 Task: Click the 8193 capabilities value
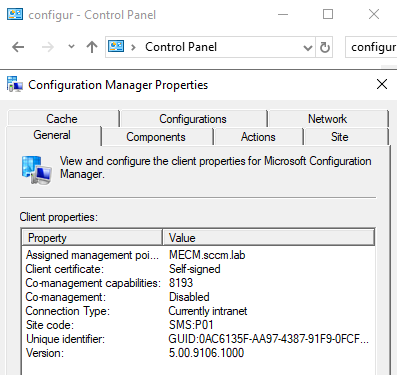tap(181, 283)
